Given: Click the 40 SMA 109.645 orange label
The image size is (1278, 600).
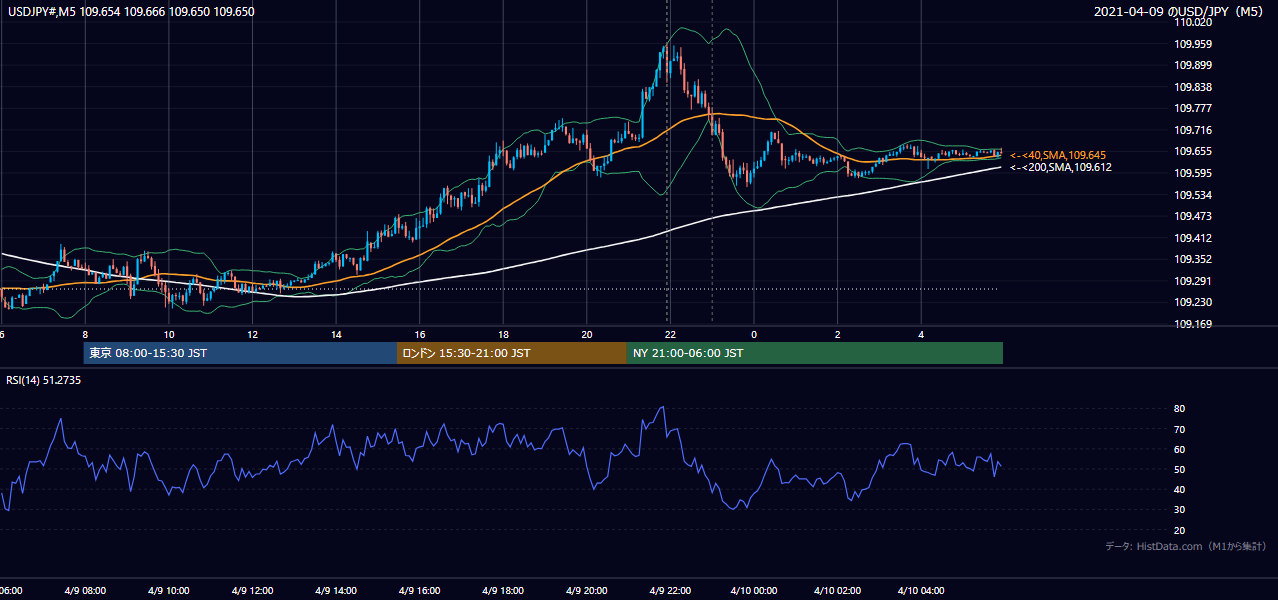Looking at the screenshot, I should [1059, 155].
